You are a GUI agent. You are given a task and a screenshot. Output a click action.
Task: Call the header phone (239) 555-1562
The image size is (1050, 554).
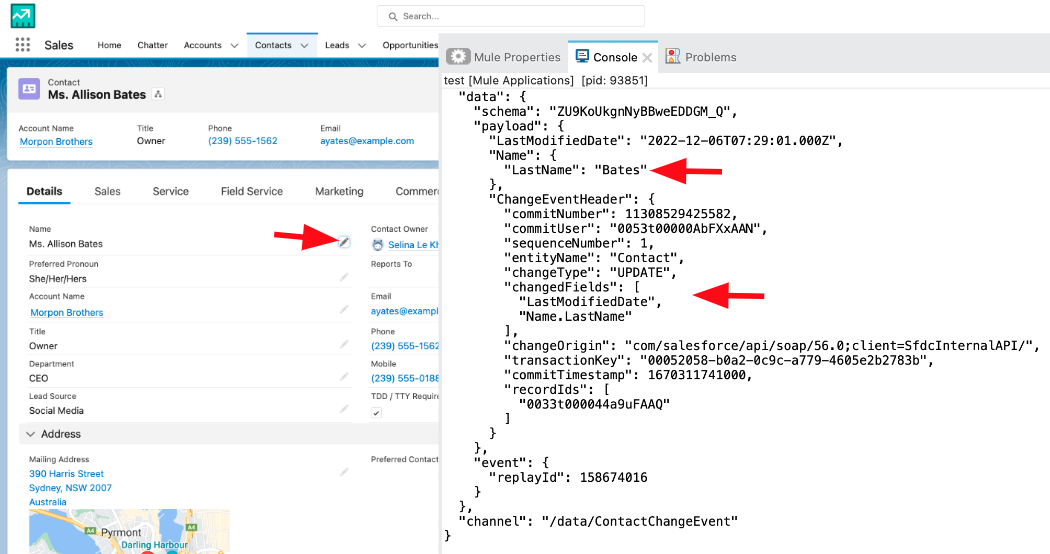coord(242,141)
